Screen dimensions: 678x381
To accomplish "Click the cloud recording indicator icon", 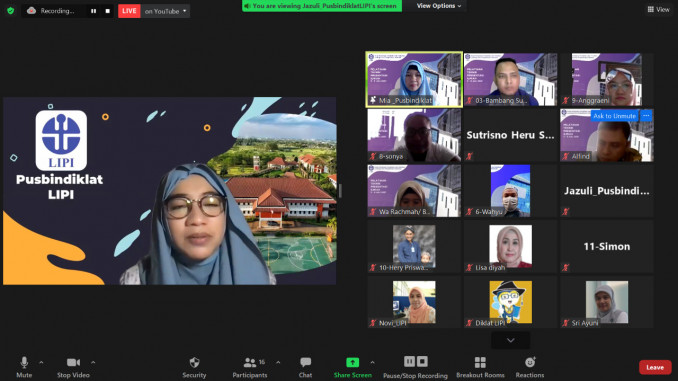I will pos(31,11).
